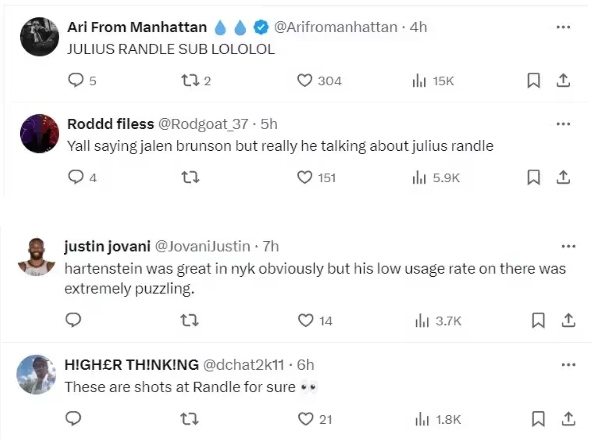The height and width of the screenshot is (448, 603).
Task: Like the tweet with 304 likes
Action: 305,80
